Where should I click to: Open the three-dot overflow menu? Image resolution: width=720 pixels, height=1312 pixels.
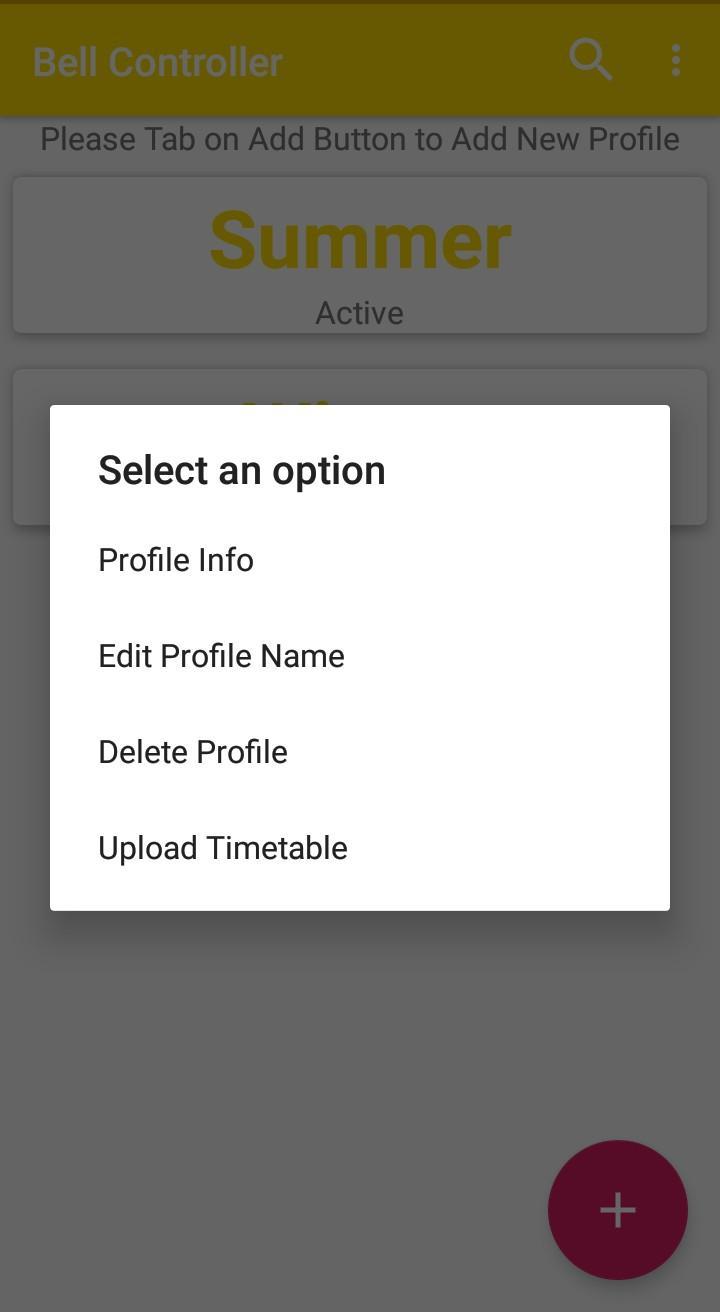pos(676,60)
